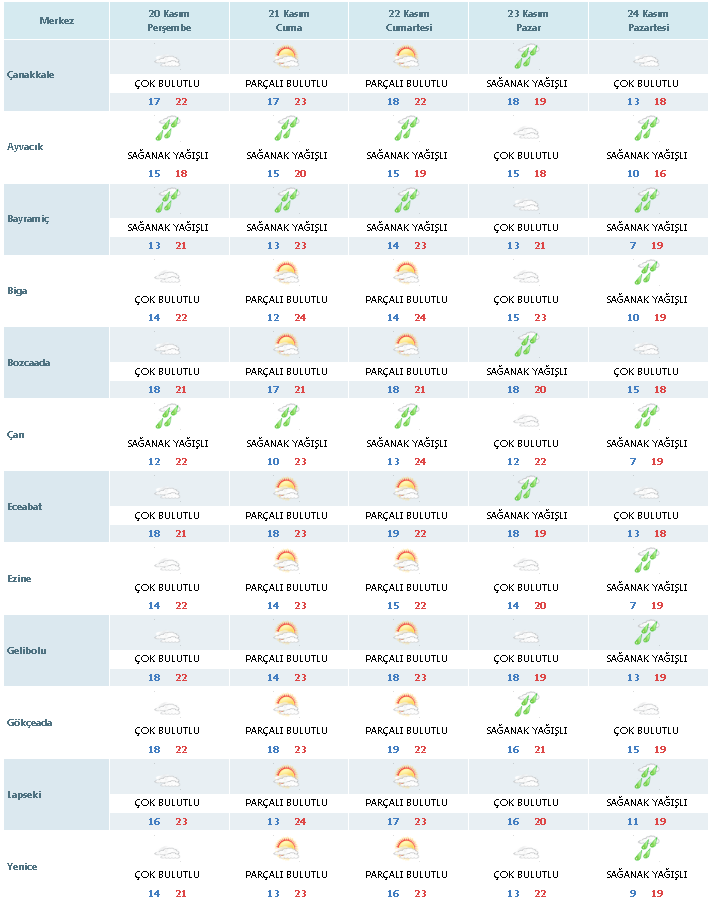Click Ezine's cloudy icon for 20 Kasım
Screen dimensions: 717x913
click(167, 561)
